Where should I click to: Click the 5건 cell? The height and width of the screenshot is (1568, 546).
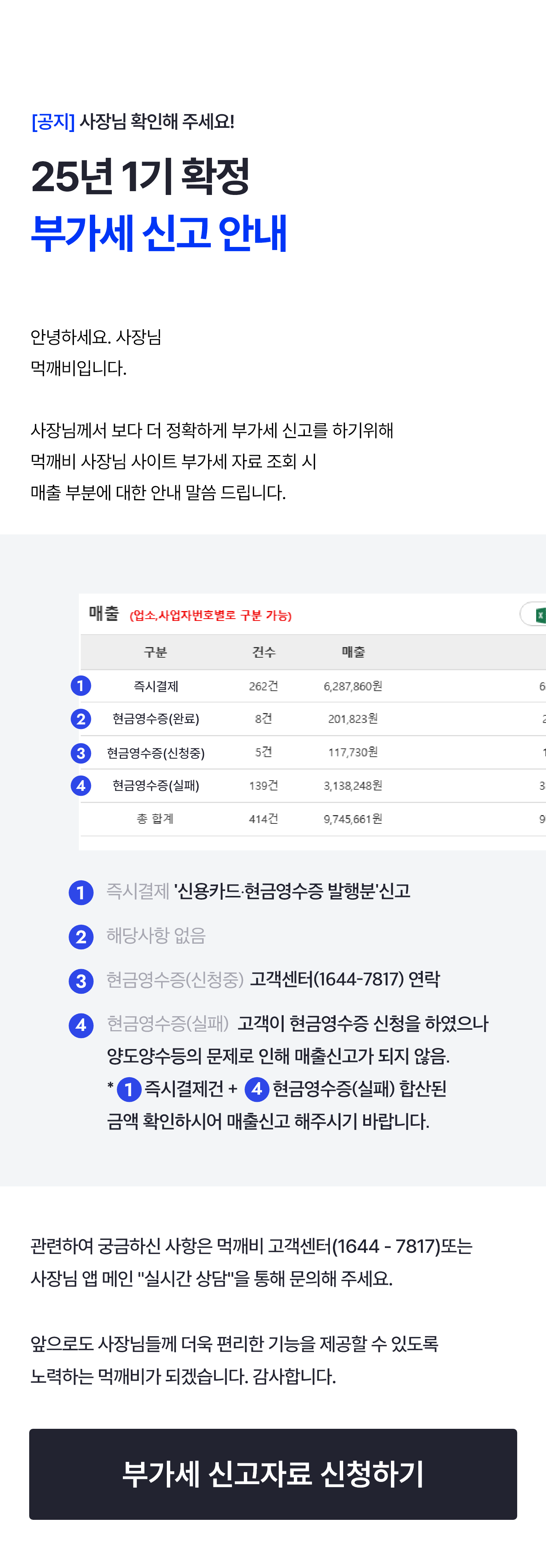[264, 753]
